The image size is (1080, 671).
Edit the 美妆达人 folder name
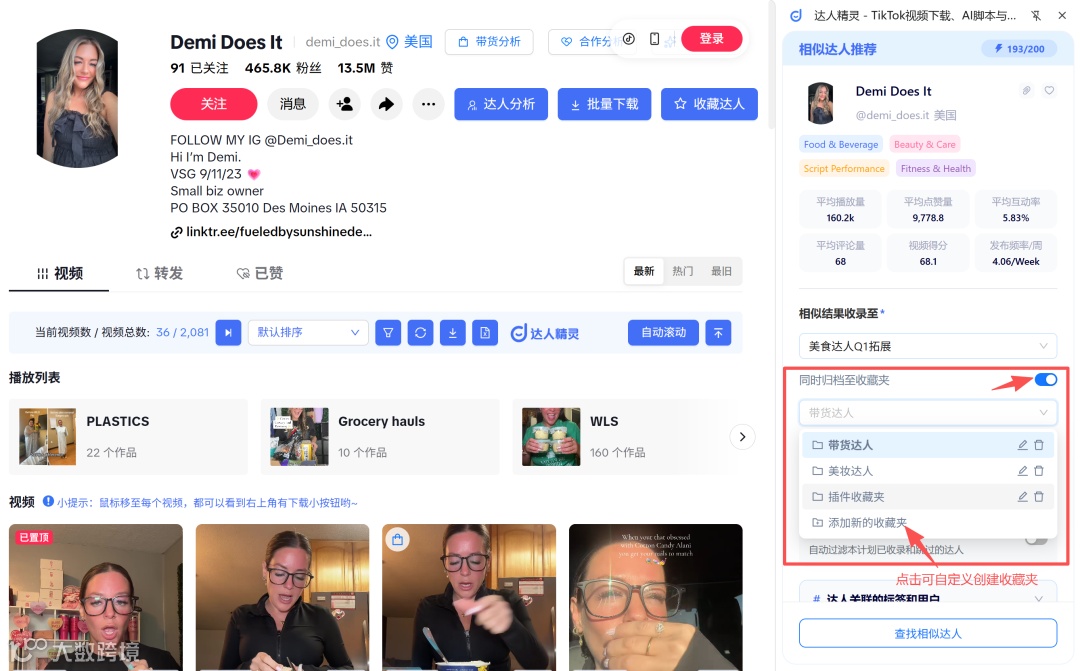[x=1023, y=471]
